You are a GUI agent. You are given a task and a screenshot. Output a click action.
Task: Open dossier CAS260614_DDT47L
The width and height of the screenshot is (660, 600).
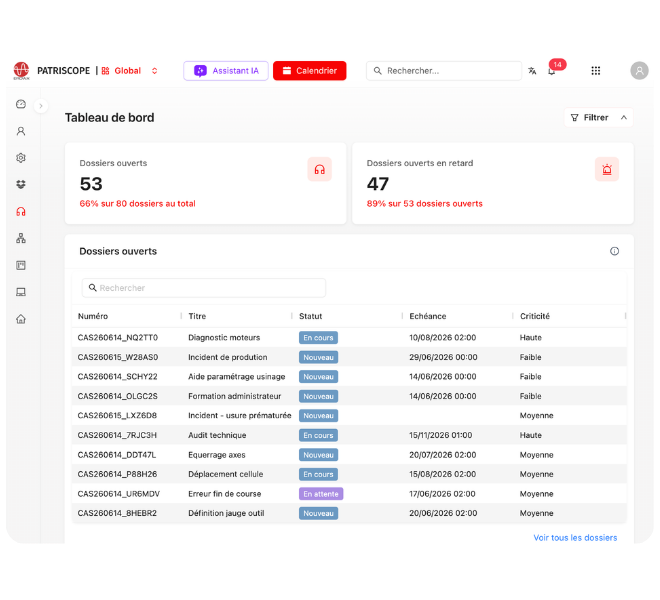(117, 455)
